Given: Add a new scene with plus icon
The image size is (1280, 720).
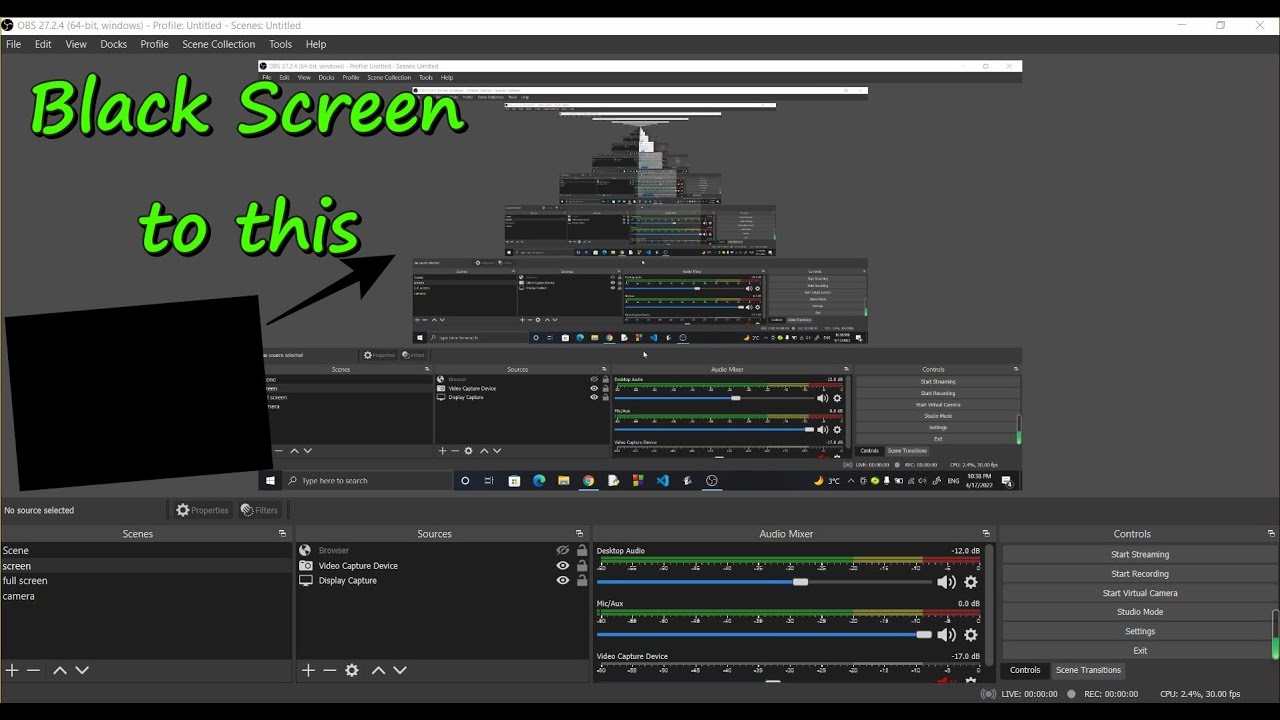Looking at the screenshot, I should (x=12, y=671).
